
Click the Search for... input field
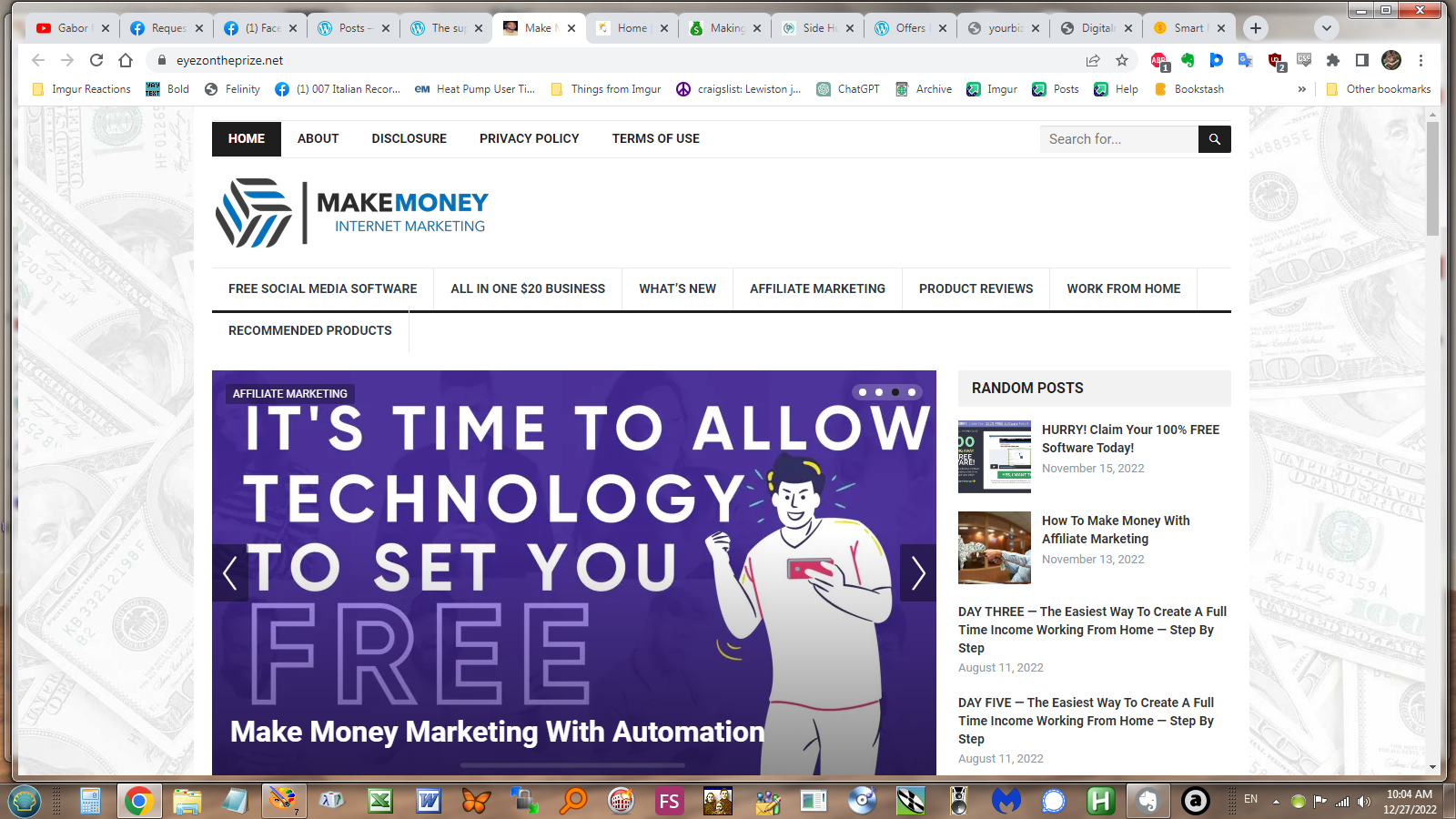(1119, 139)
